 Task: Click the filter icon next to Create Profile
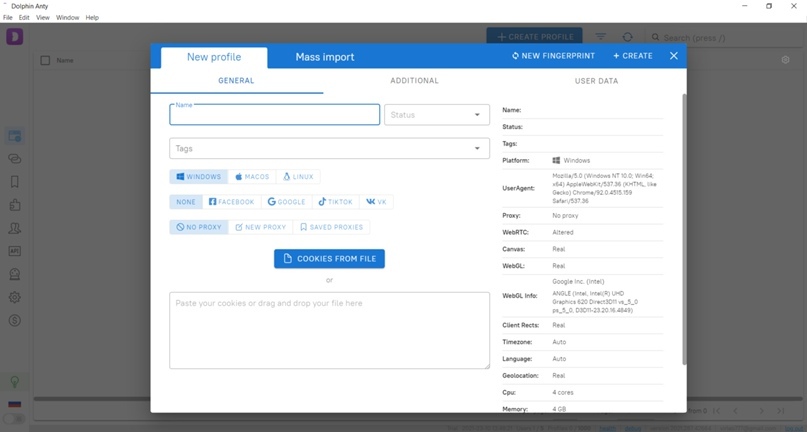coord(601,37)
